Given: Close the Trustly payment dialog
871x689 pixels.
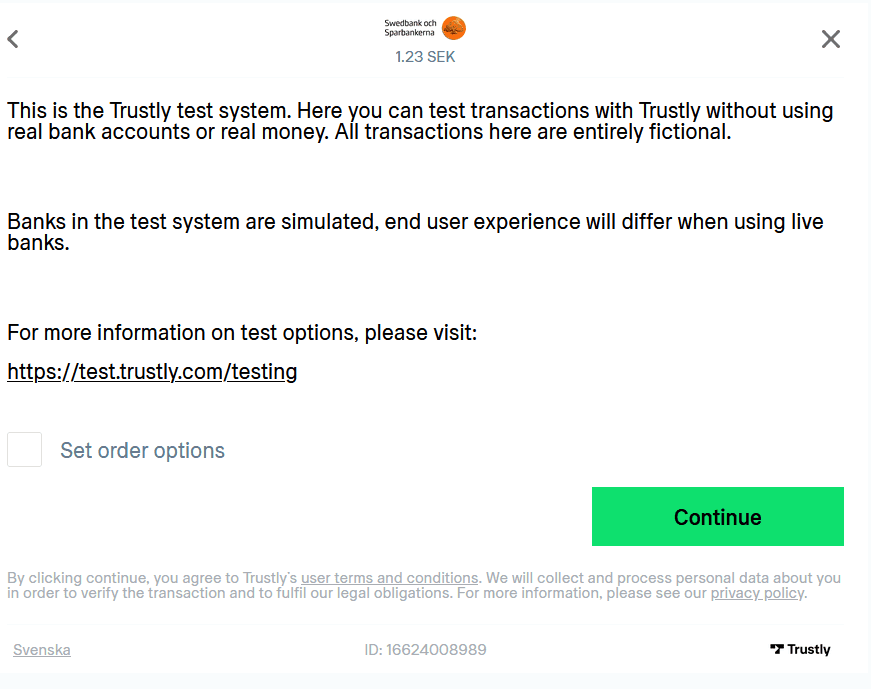Looking at the screenshot, I should (830, 39).
